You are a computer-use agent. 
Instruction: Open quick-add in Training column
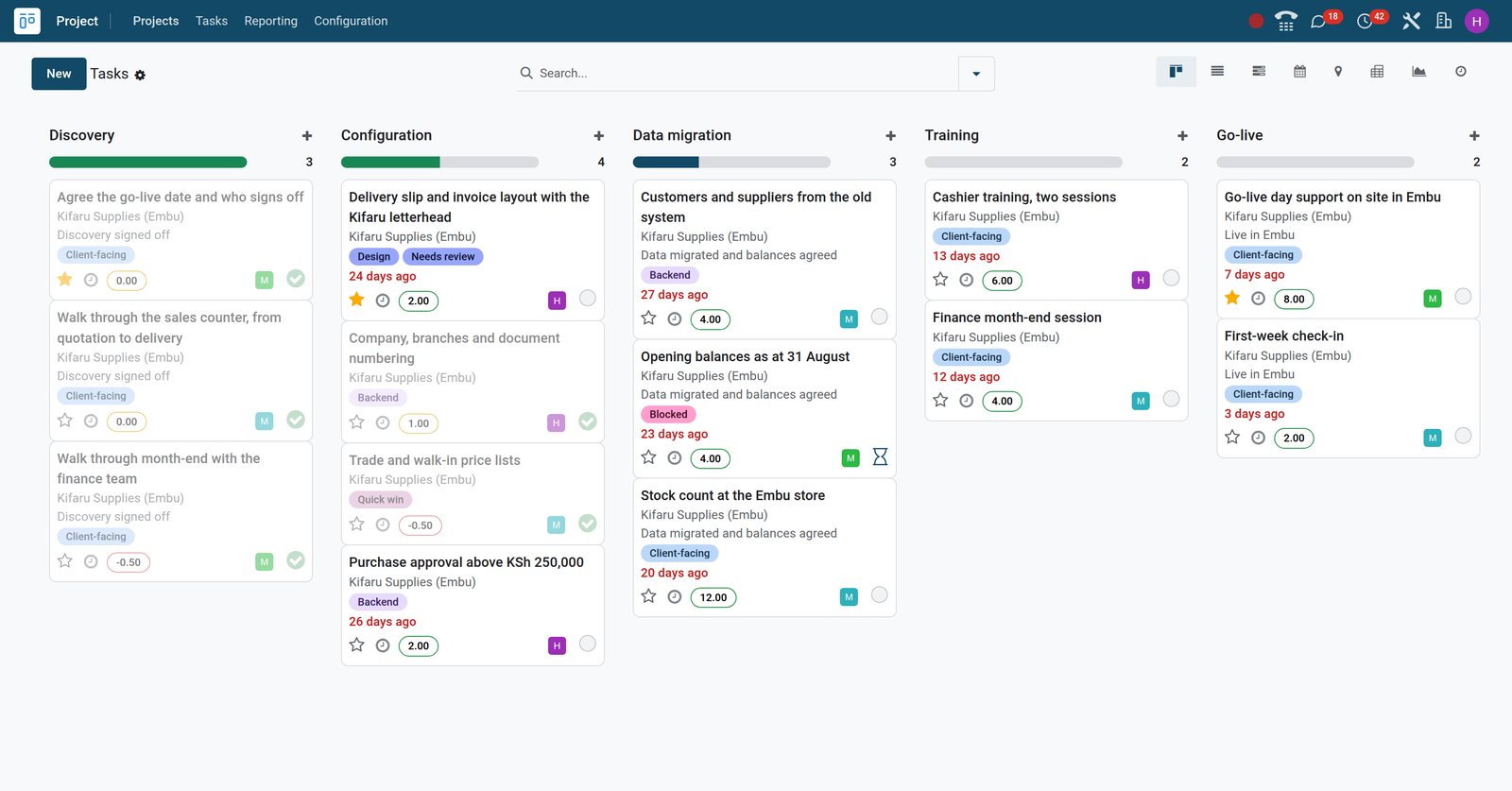(x=1182, y=136)
